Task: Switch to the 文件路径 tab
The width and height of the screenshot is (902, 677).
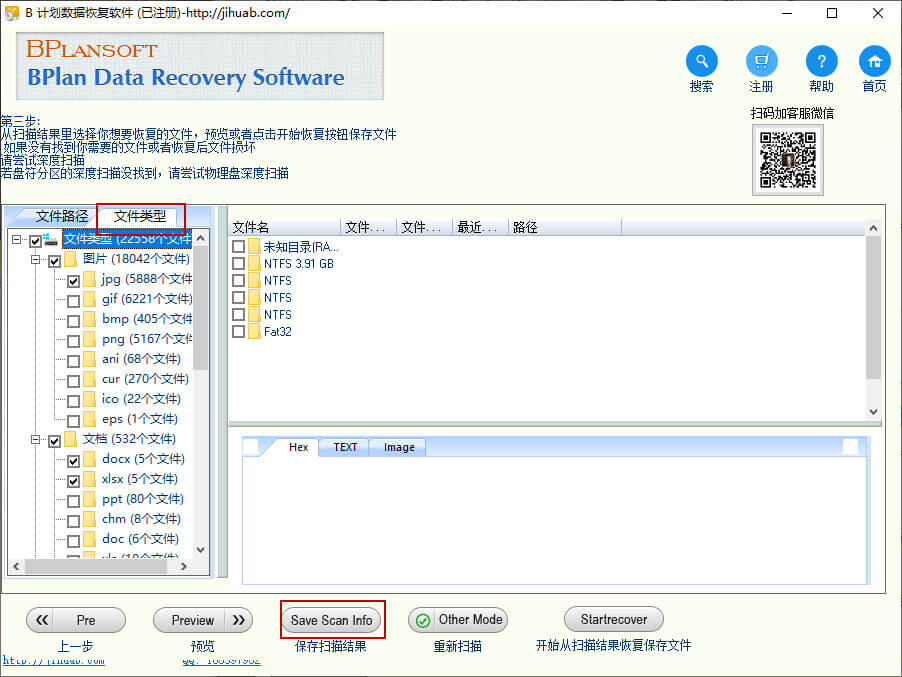Action: point(62,216)
